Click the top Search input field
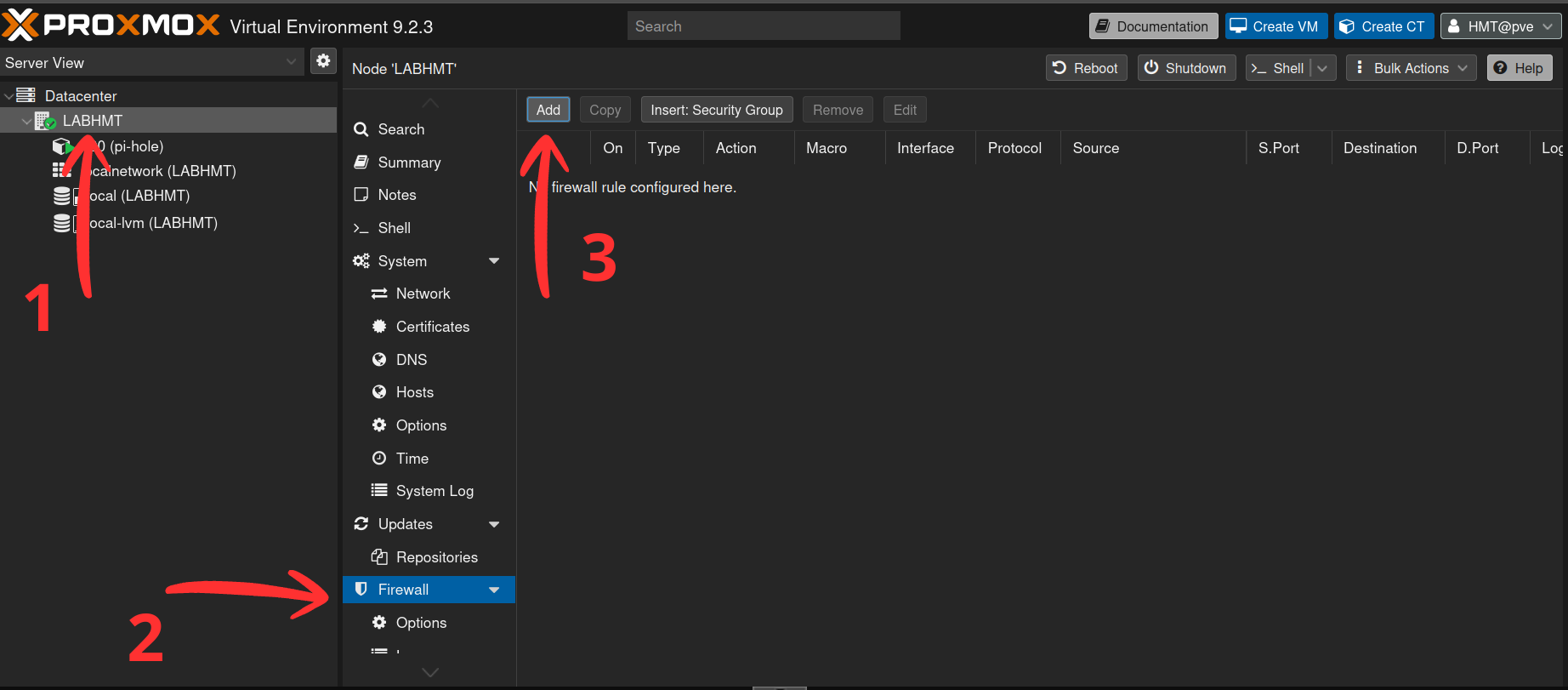Screen dimensions: 1568x690 (764, 26)
